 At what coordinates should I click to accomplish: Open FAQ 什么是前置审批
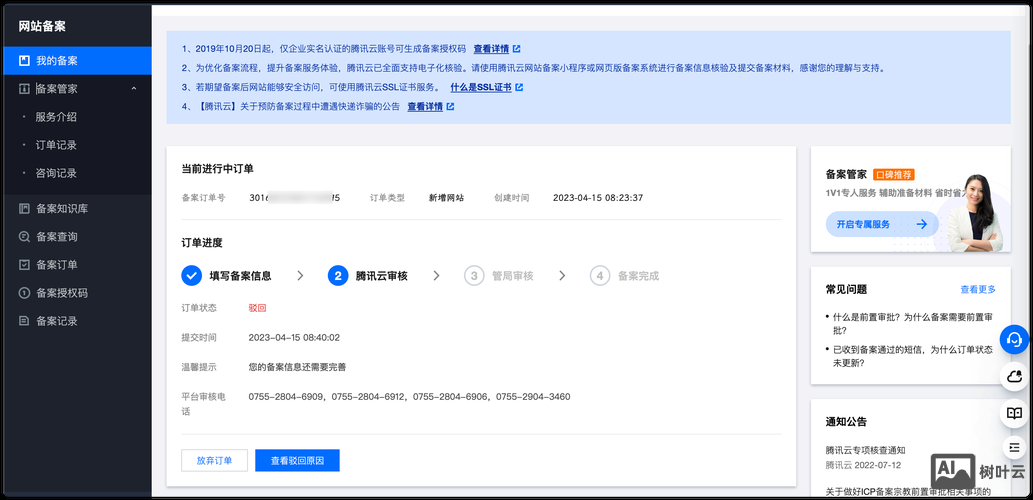pyautogui.click(x=912, y=323)
